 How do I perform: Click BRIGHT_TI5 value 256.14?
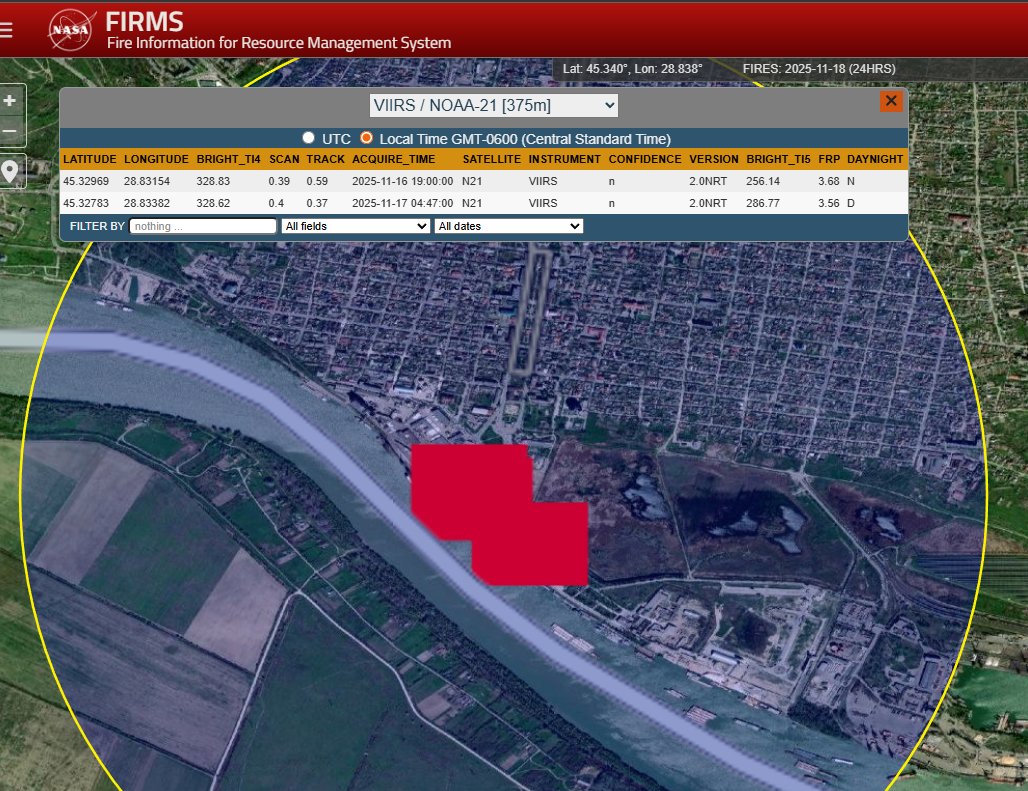coord(762,182)
